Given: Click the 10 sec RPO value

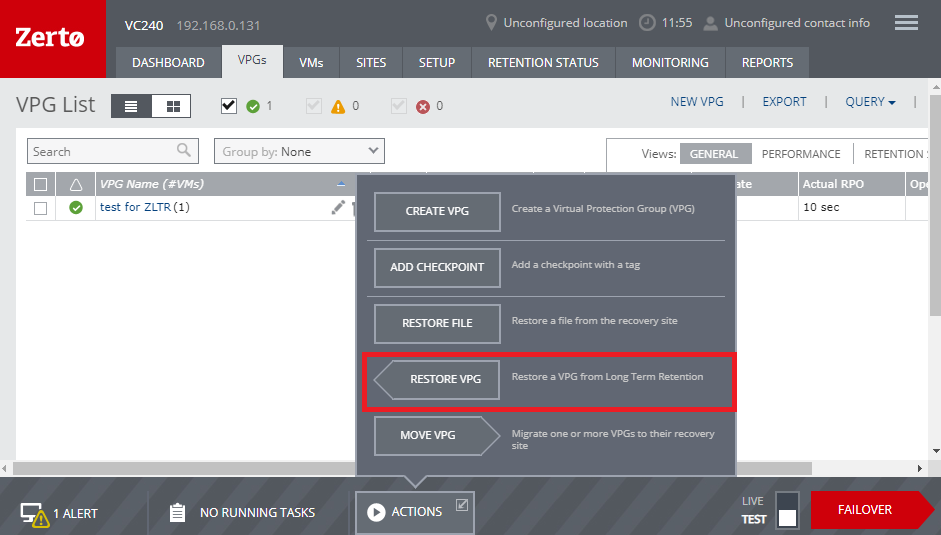Looking at the screenshot, I should [821, 207].
